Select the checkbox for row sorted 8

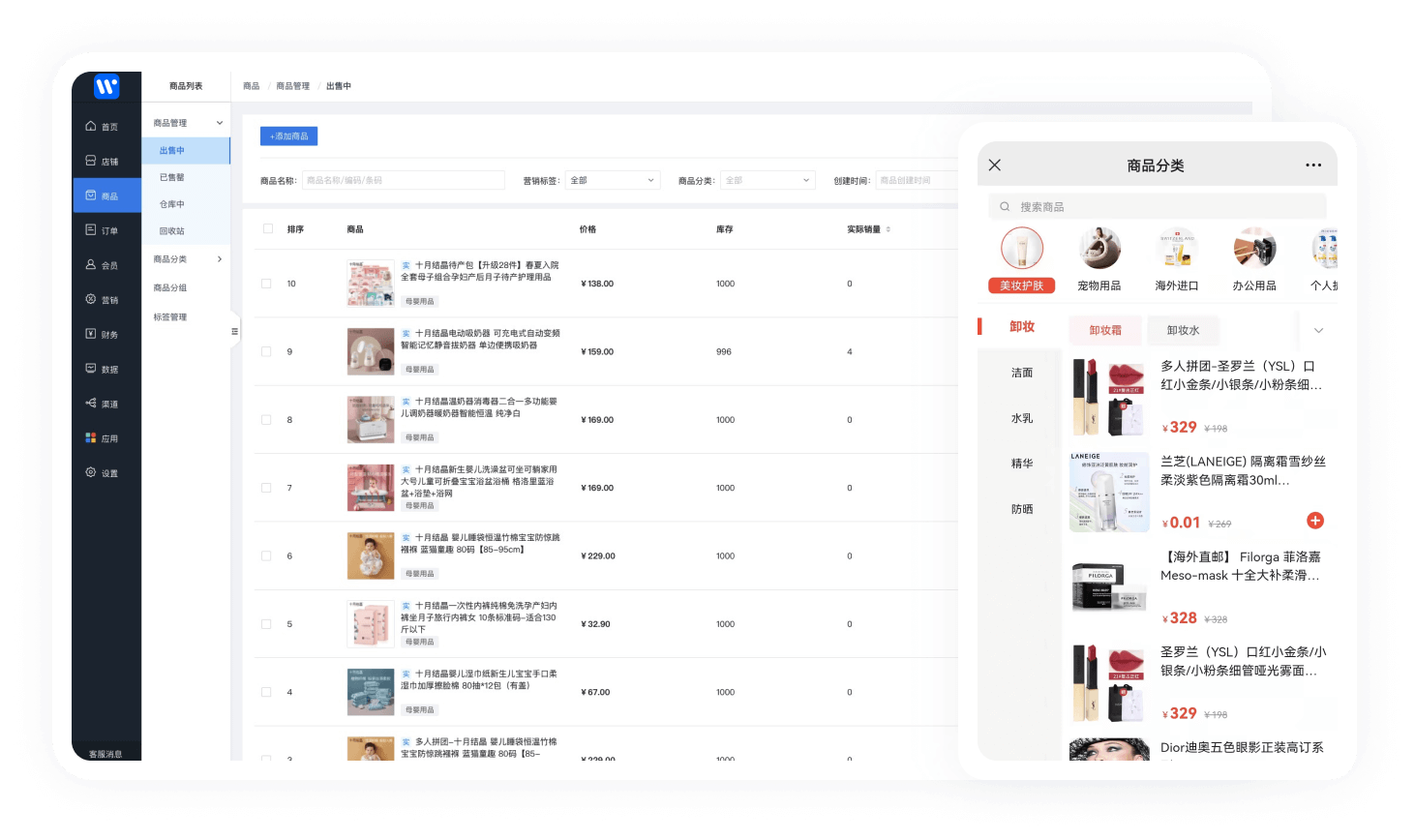pyautogui.click(x=266, y=420)
